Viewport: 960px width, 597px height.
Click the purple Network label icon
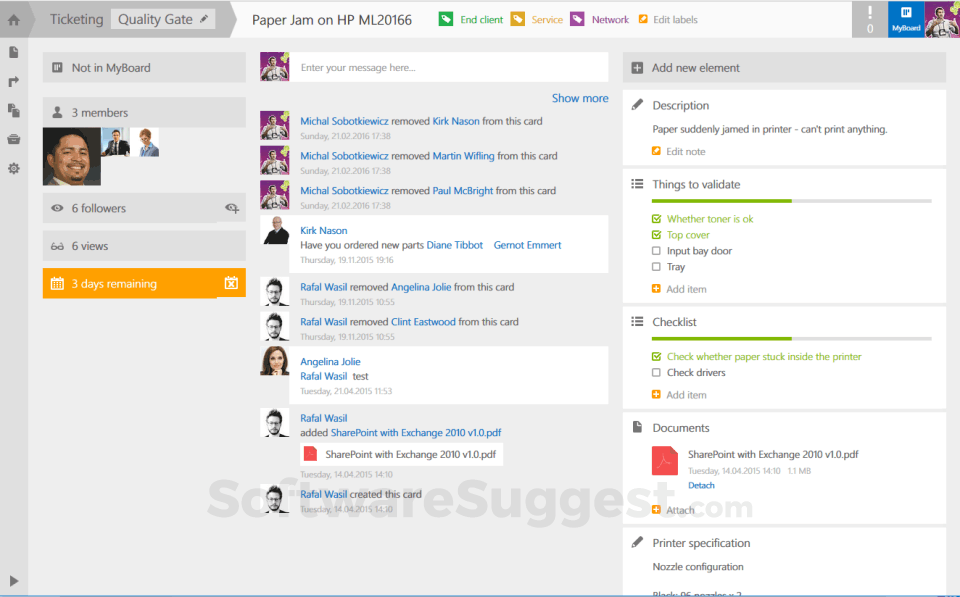coord(577,19)
